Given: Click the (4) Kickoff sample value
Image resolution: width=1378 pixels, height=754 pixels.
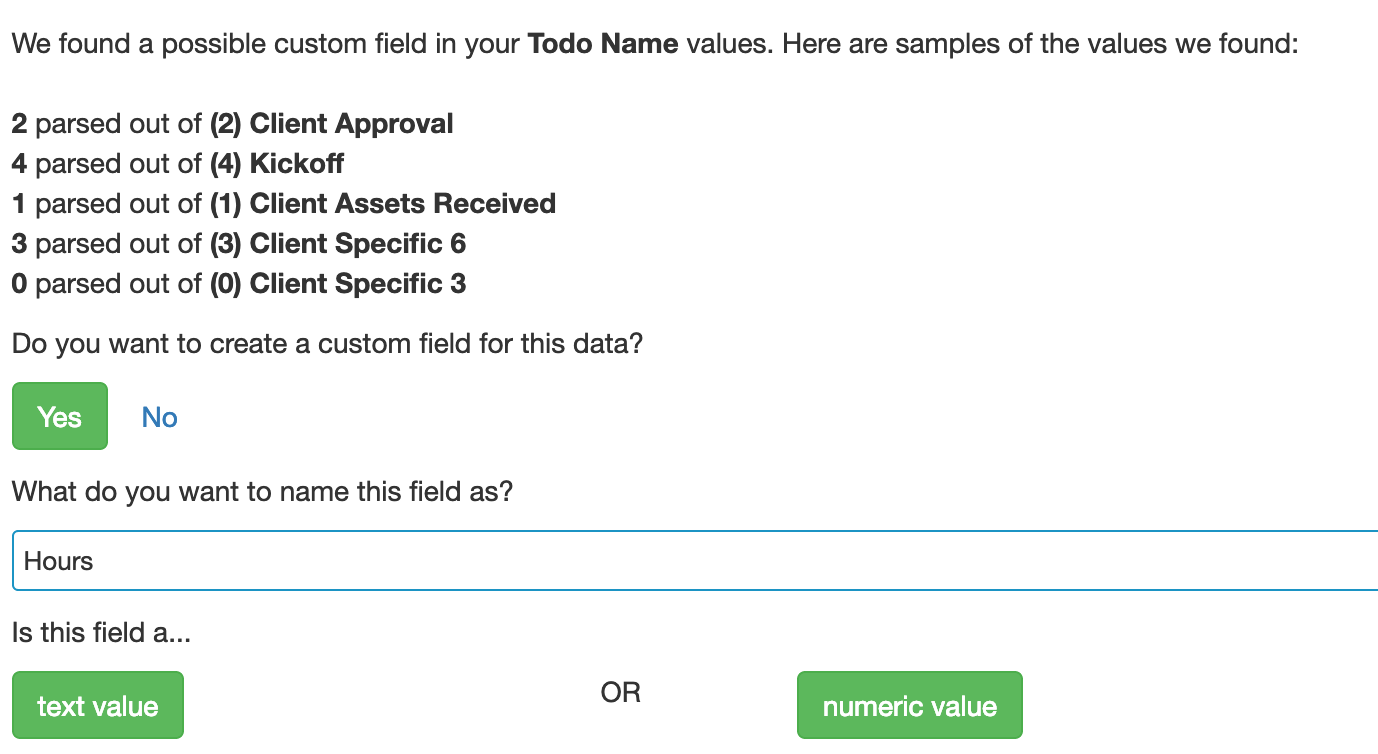Looking at the screenshot, I should coord(277,164).
